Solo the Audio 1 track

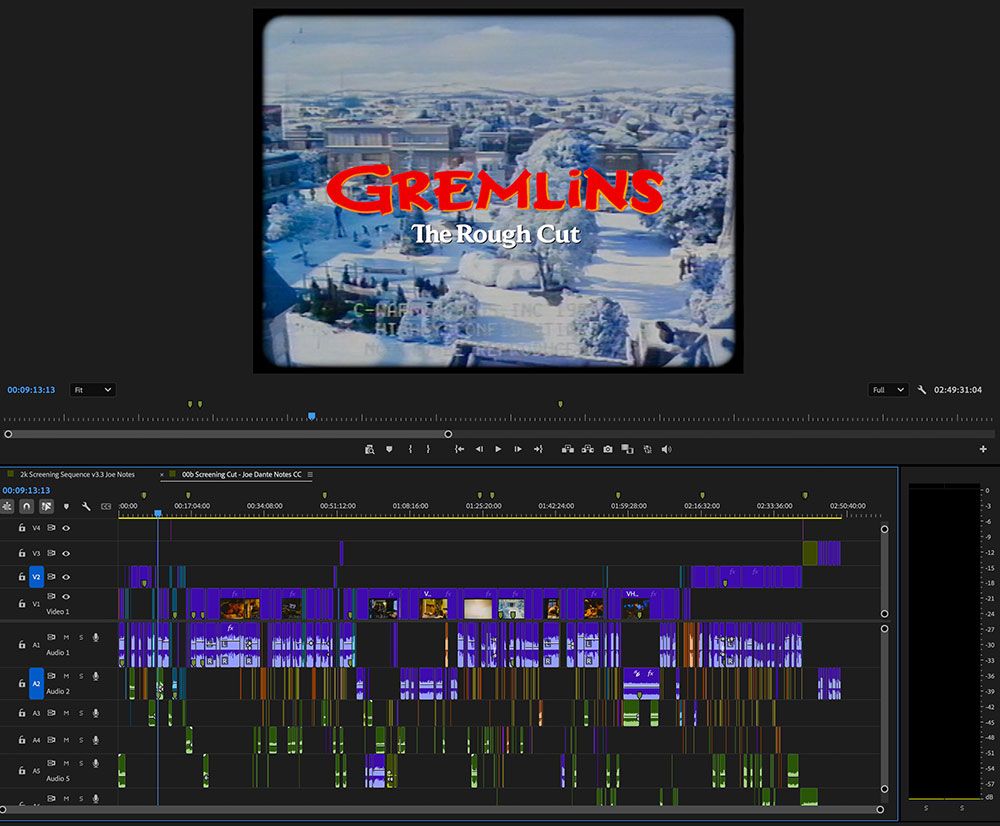tap(81, 638)
